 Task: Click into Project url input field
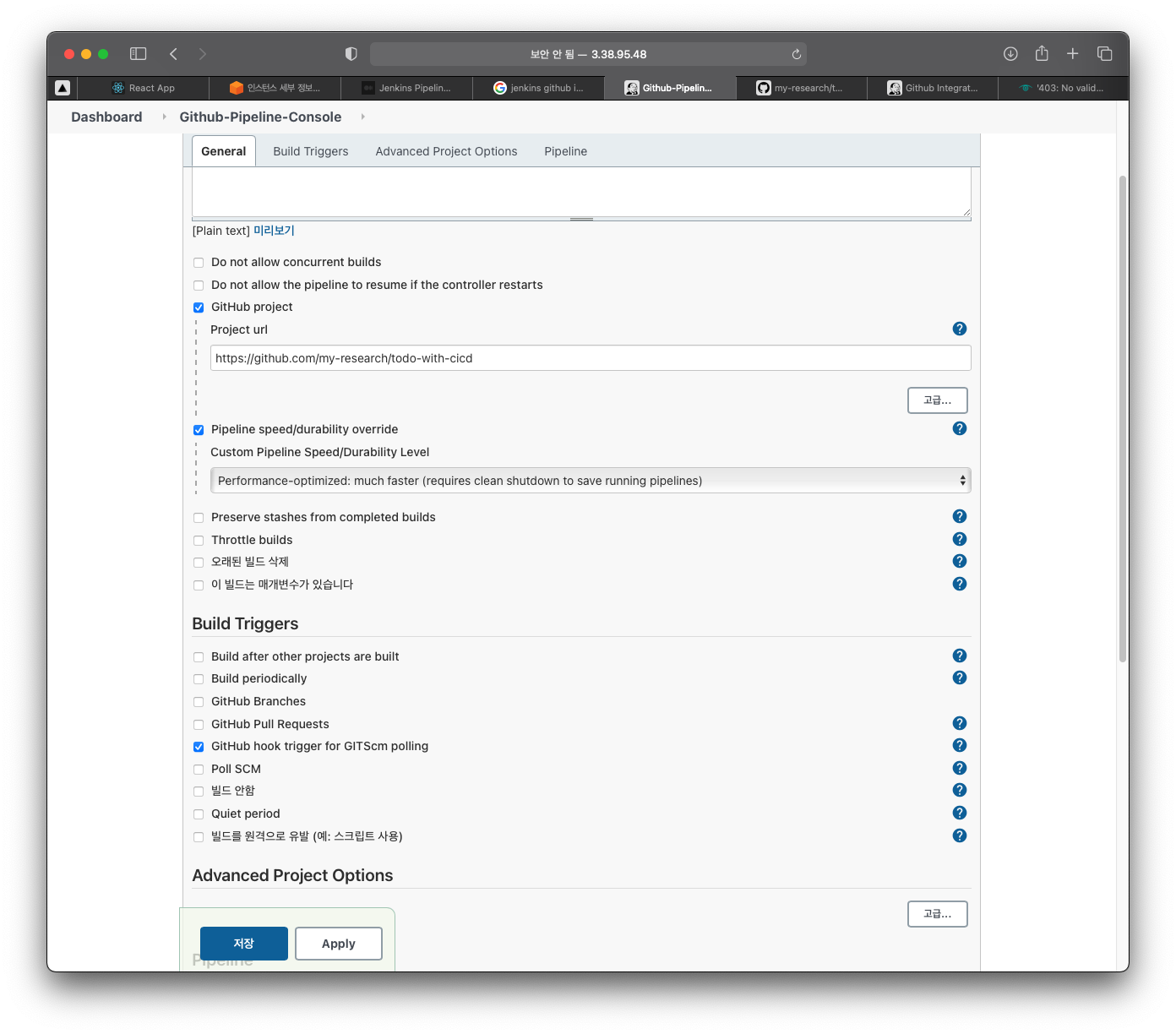(x=591, y=358)
